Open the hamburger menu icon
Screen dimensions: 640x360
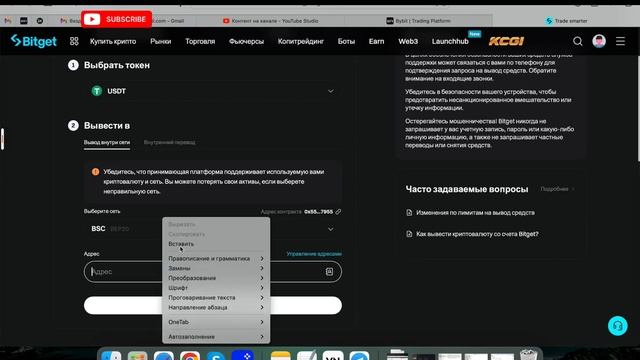click(x=620, y=41)
